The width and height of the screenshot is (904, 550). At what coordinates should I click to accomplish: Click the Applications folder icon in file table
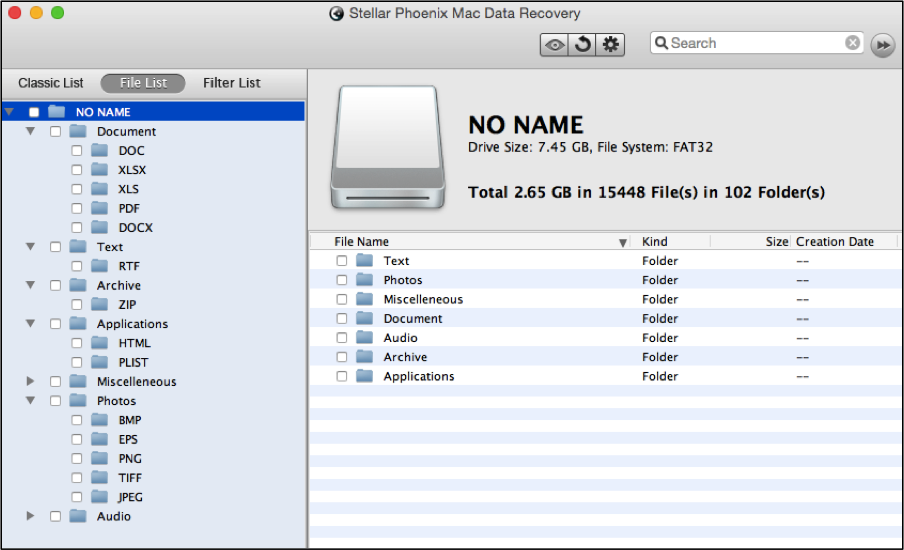click(x=364, y=376)
